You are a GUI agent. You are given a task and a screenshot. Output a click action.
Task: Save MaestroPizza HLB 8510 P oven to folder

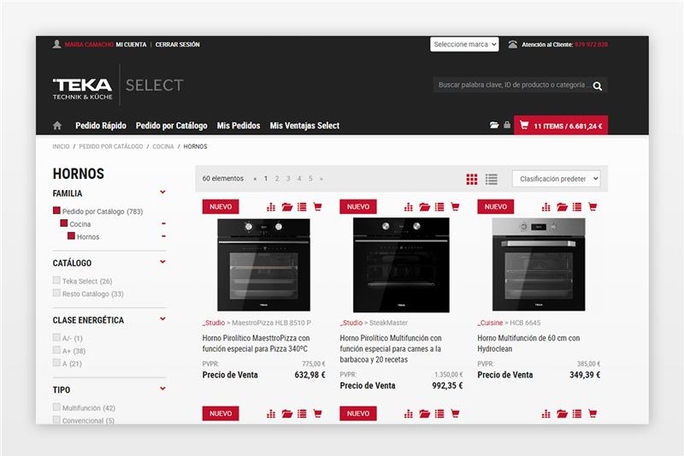tap(287, 207)
